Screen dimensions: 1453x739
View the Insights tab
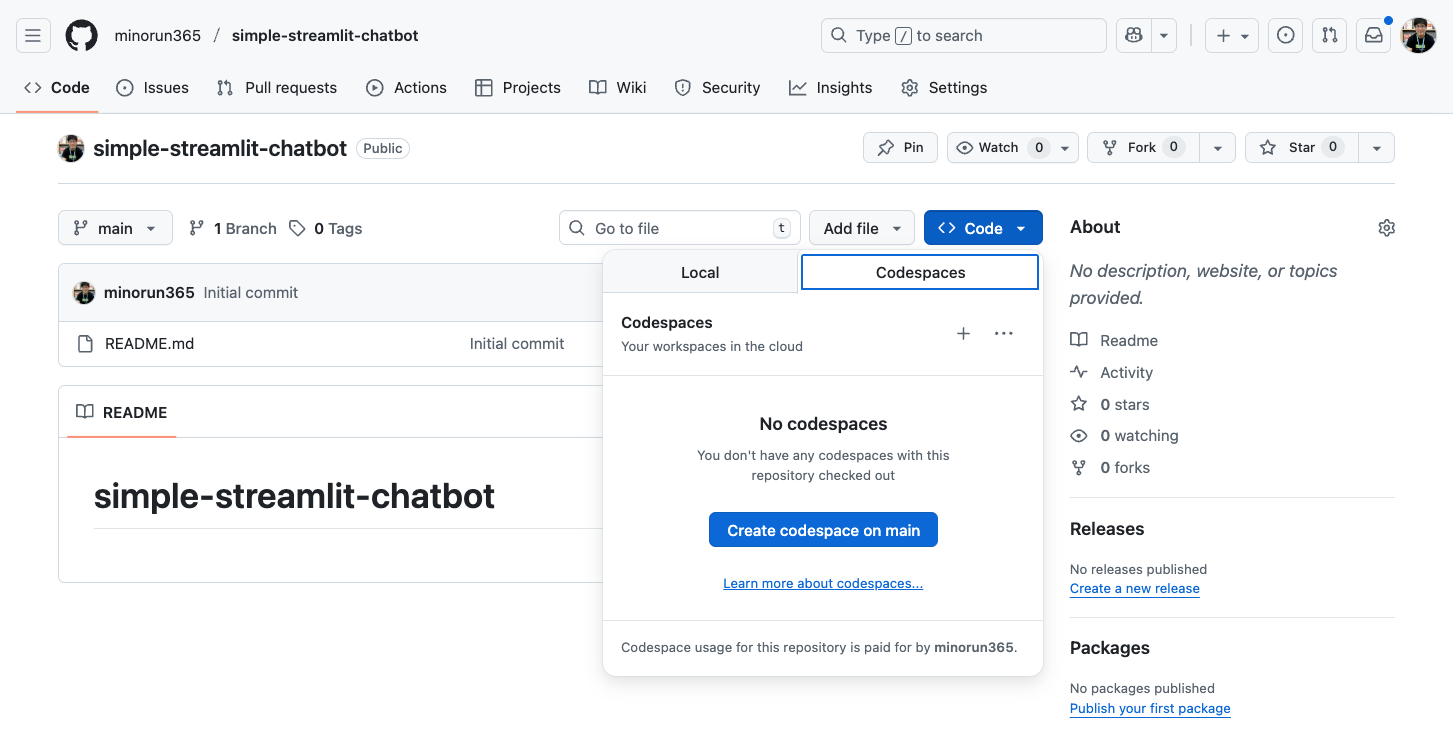[831, 88]
